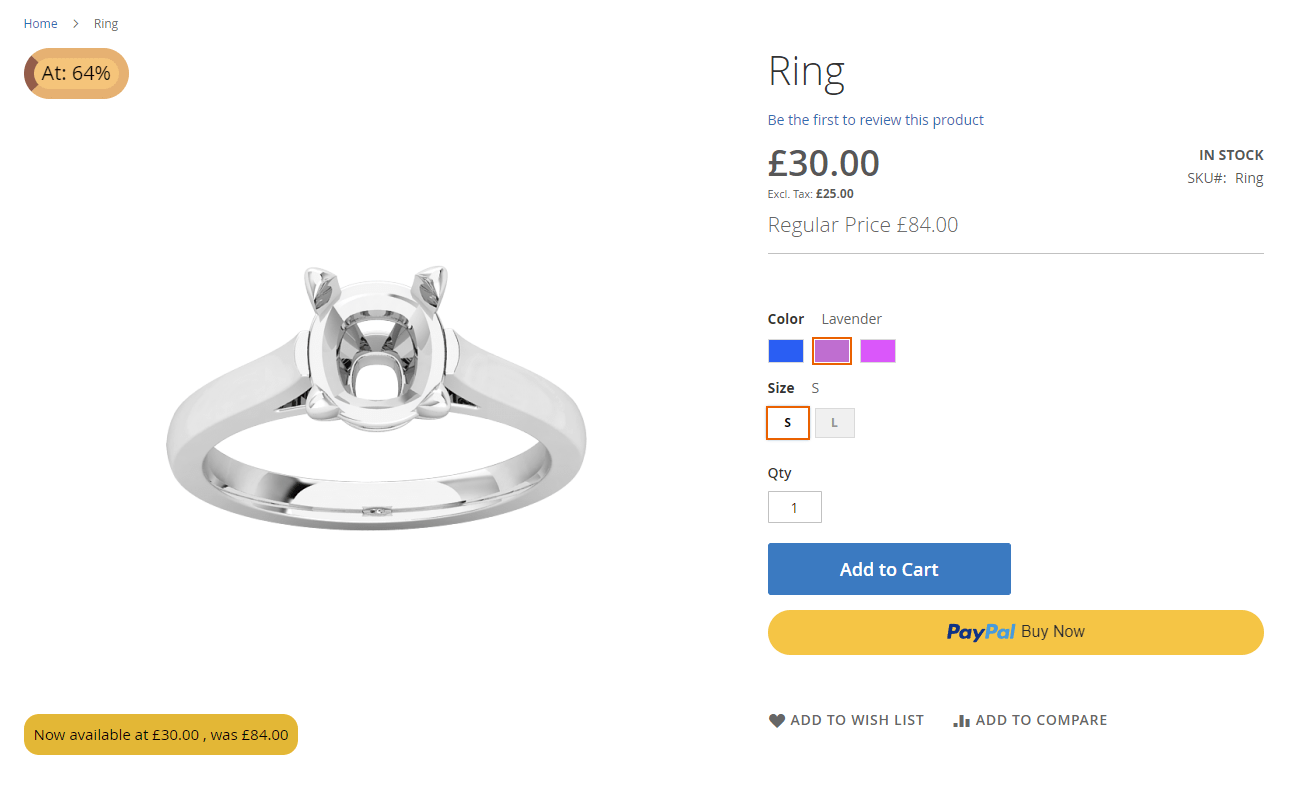
Task: Click the bar chart compare icon
Action: 962,720
